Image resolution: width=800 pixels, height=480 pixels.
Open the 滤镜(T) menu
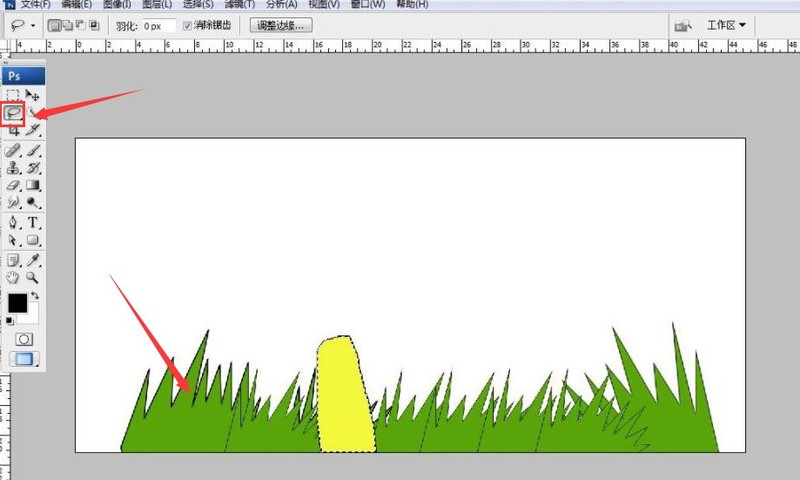[x=240, y=4]
